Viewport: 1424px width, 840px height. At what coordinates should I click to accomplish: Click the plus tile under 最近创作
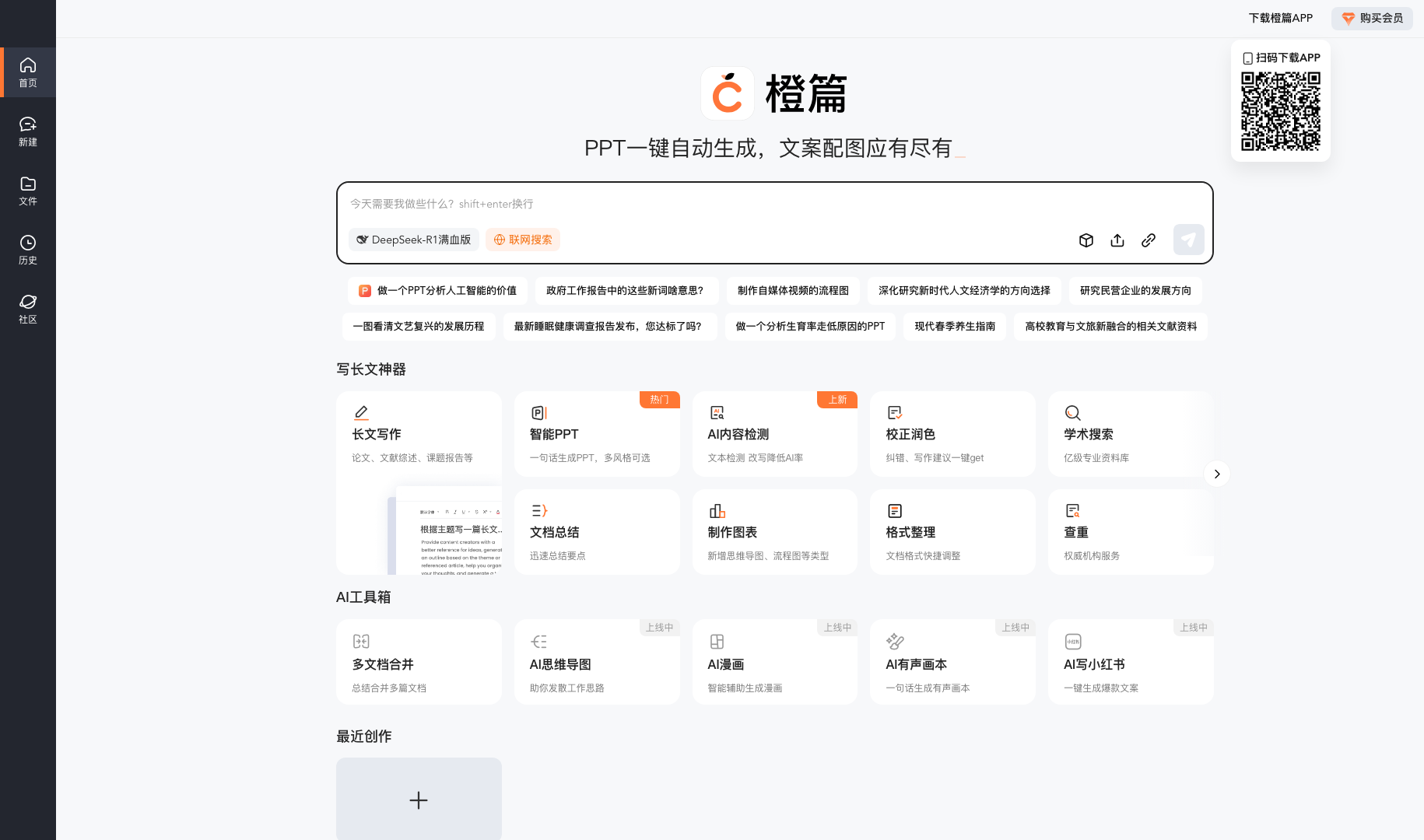419,799
